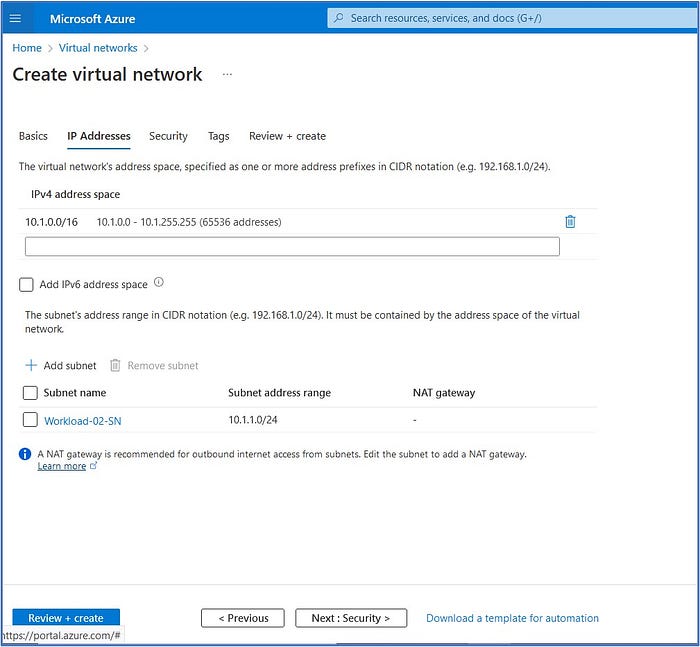Click the Review + create button
700x647 pixels.
pyautogui.click(x=66, y=618)
